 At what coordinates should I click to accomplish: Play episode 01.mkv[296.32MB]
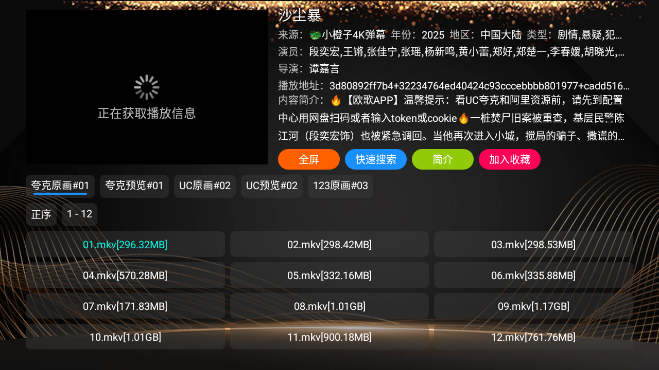click(125, 244)
